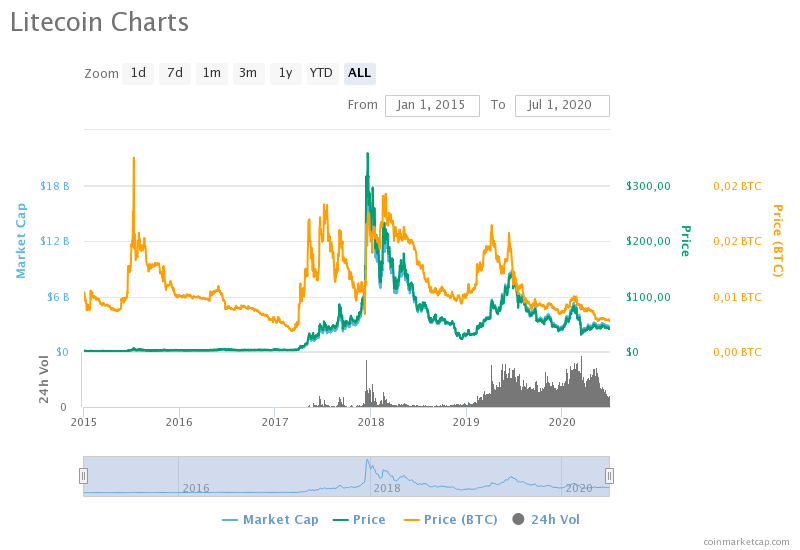Click the Litecoin Charts heading

pos(99,22)
